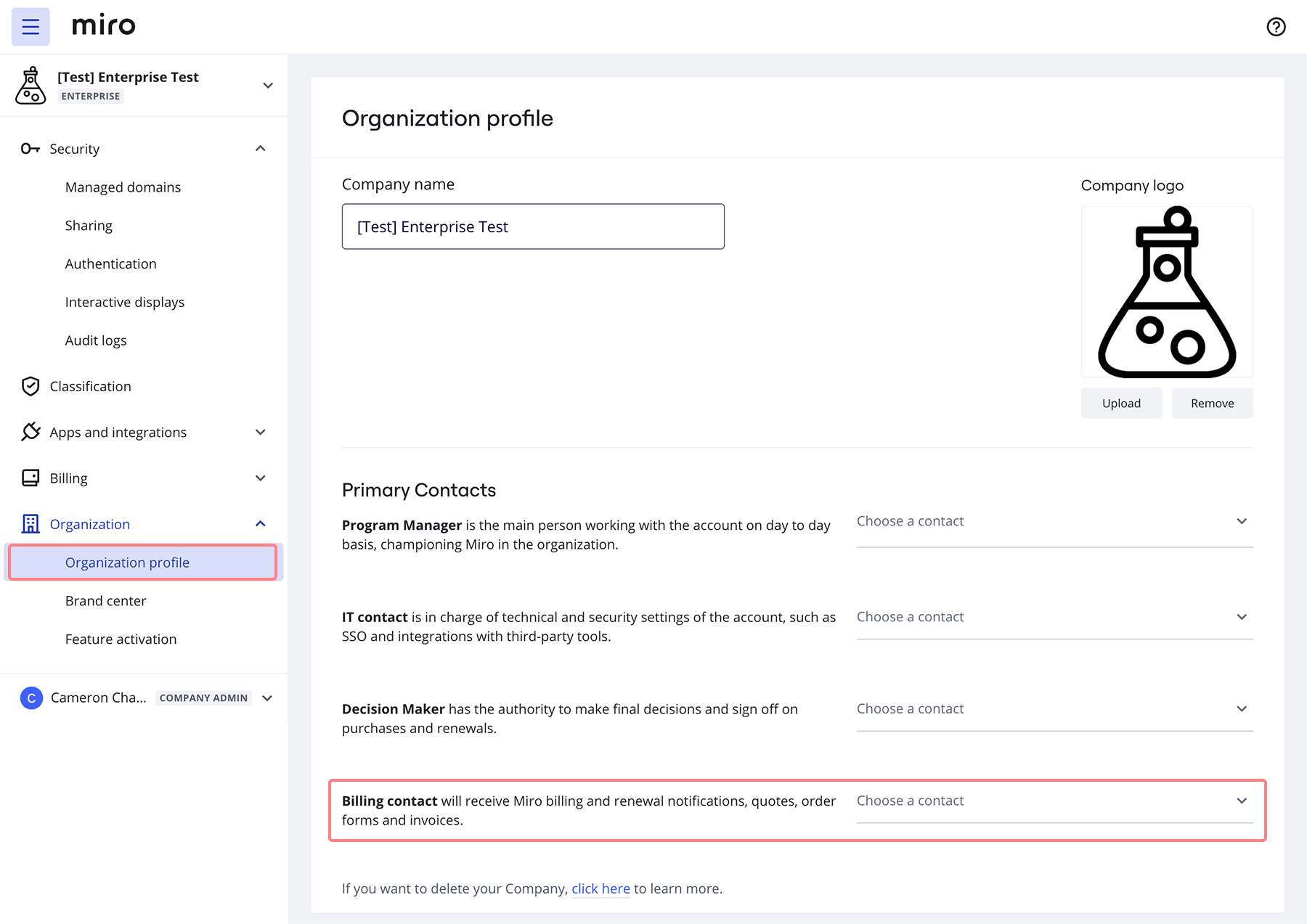Click the Billing icon in sidebar
This screenshot has width=1307, height=924.
(30, 478)
